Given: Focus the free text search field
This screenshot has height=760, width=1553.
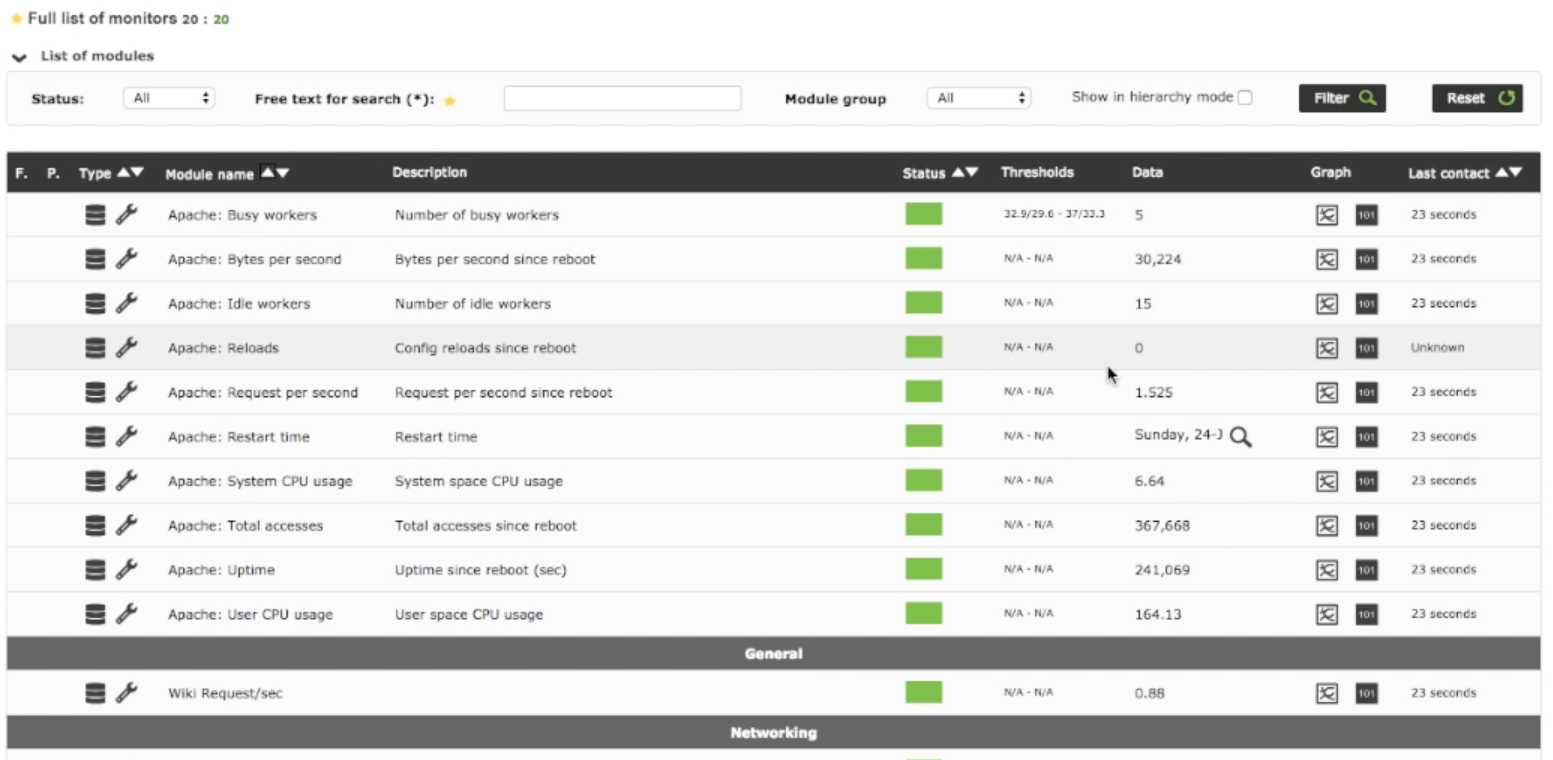Looking at the screenshot, I should click(x=622, y=98).
